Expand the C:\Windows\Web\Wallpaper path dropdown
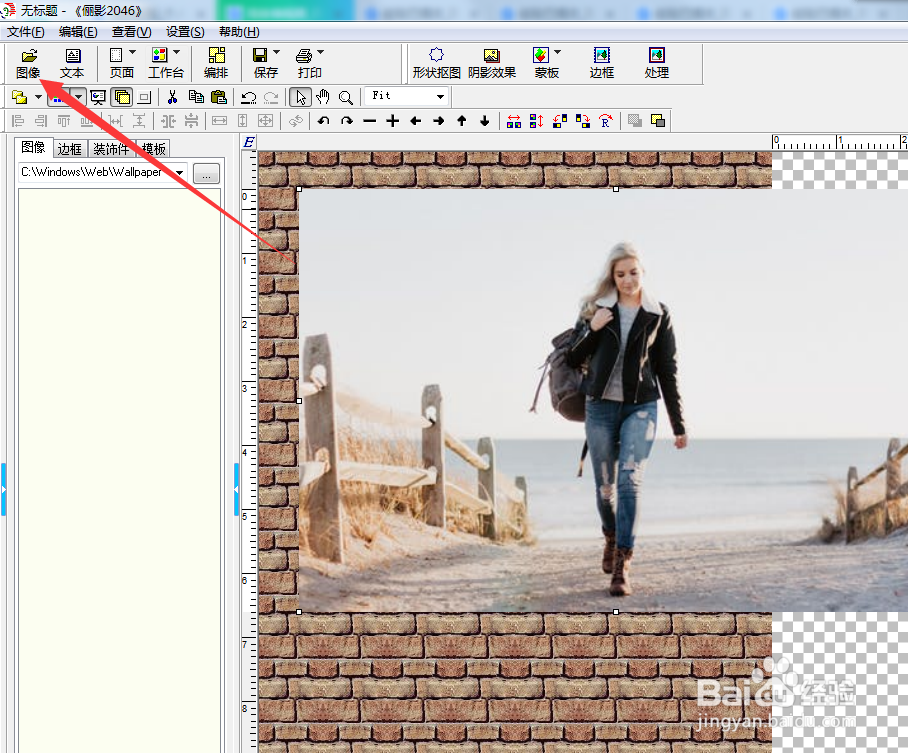The width and height of the screenshot is (908, 753). [180, 173]
